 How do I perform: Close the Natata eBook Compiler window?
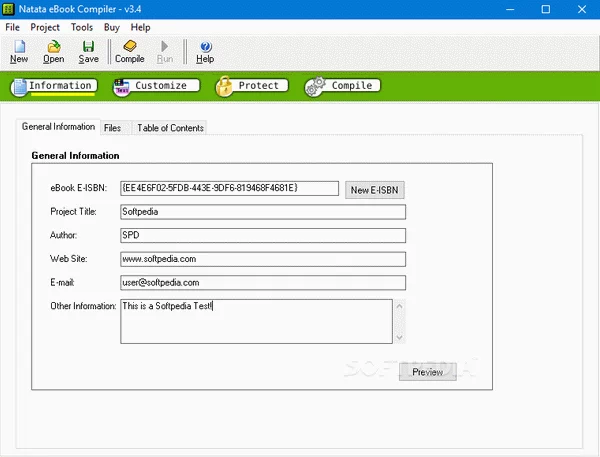pyautogui.click(x=582, y=9)
